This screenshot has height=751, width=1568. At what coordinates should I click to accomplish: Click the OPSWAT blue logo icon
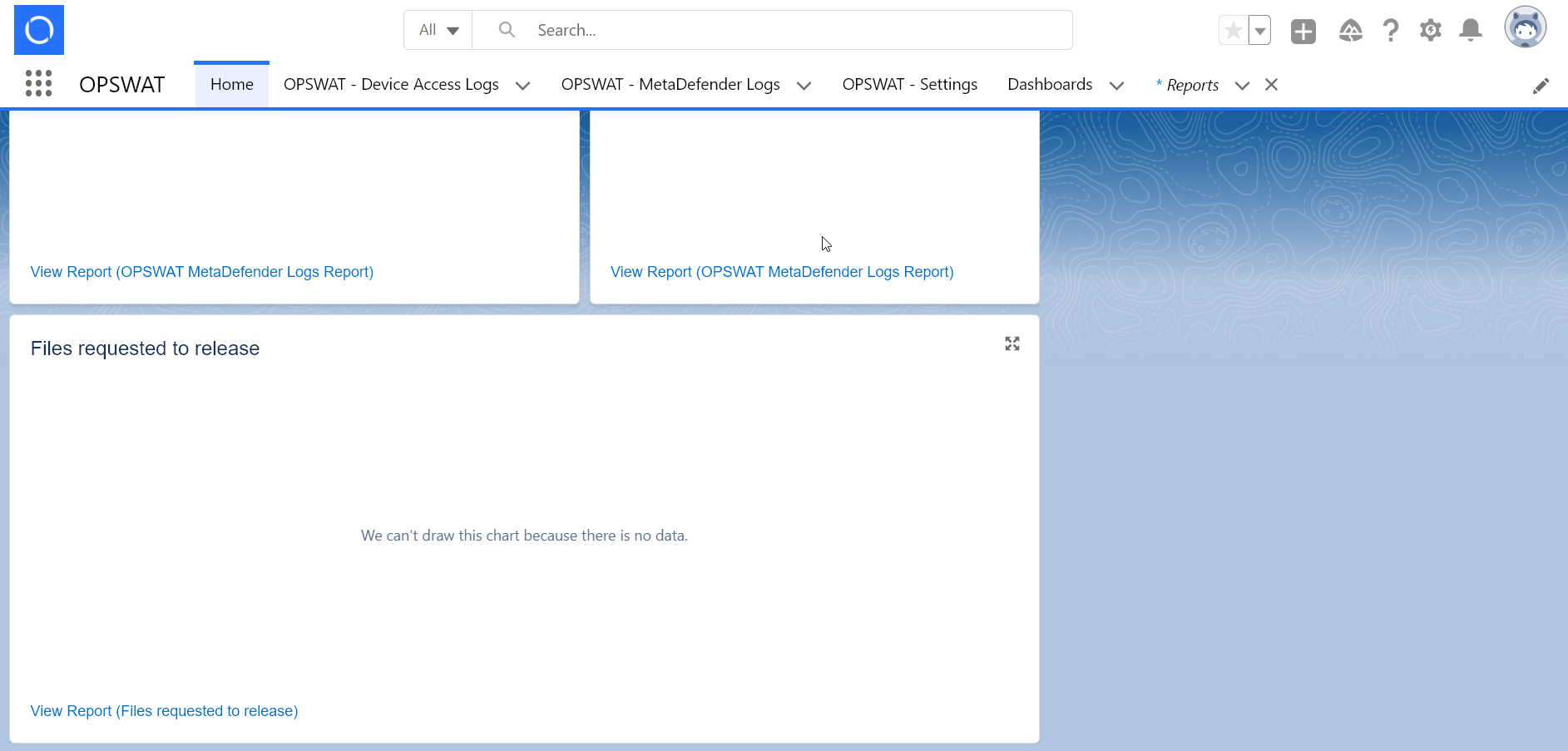click(x=39, y=30)
